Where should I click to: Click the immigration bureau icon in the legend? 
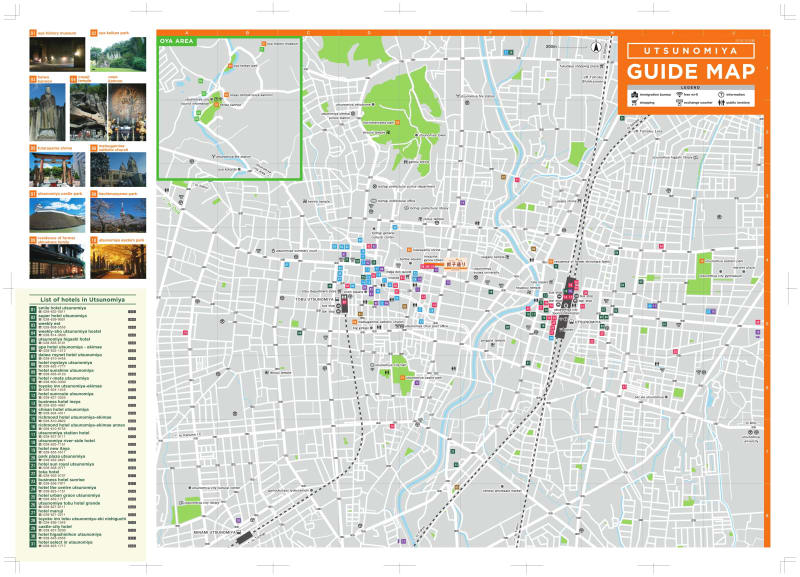[x=635, y=95]
